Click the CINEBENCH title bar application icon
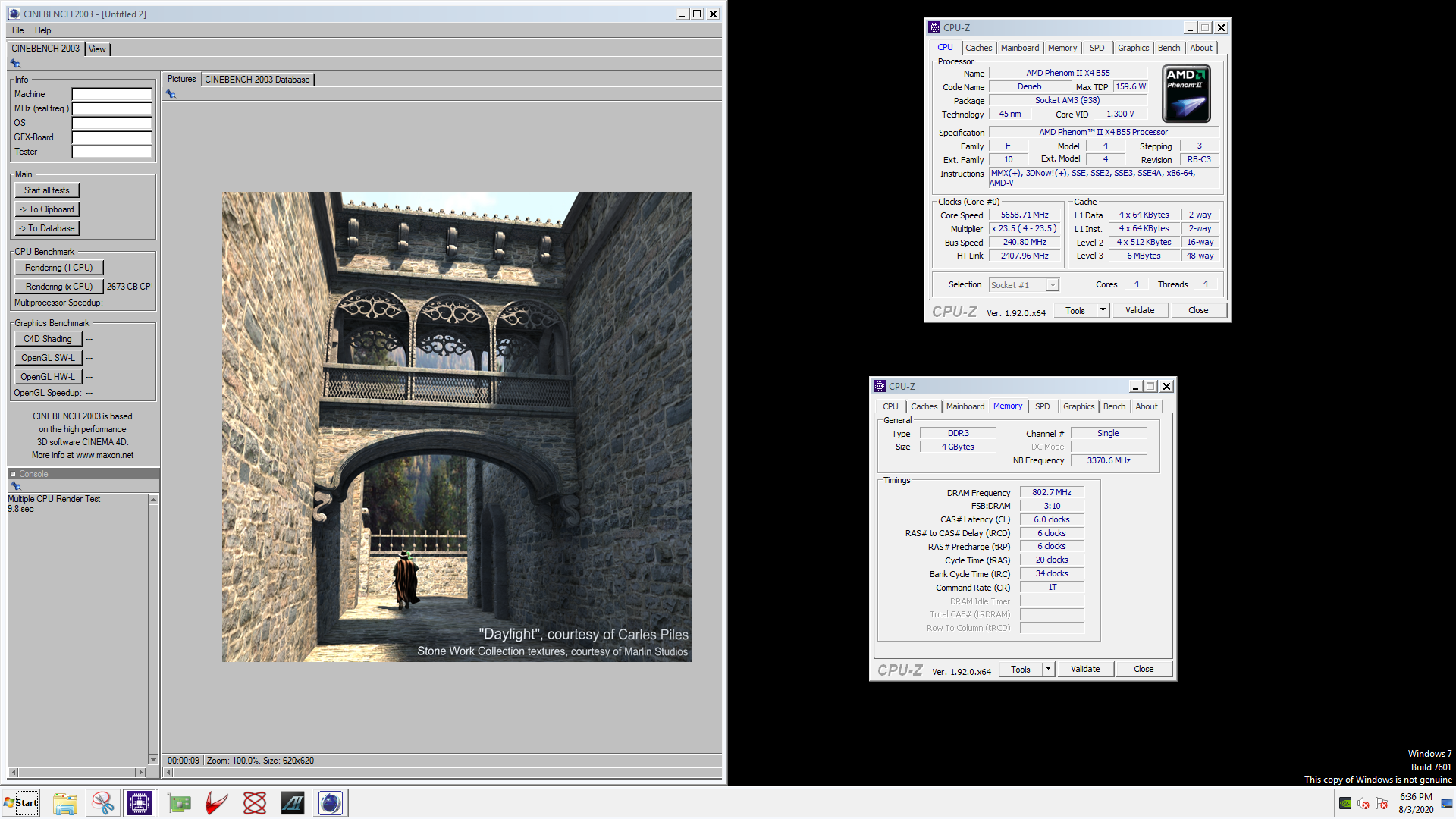1456x819 pixels. coord(14,14)
